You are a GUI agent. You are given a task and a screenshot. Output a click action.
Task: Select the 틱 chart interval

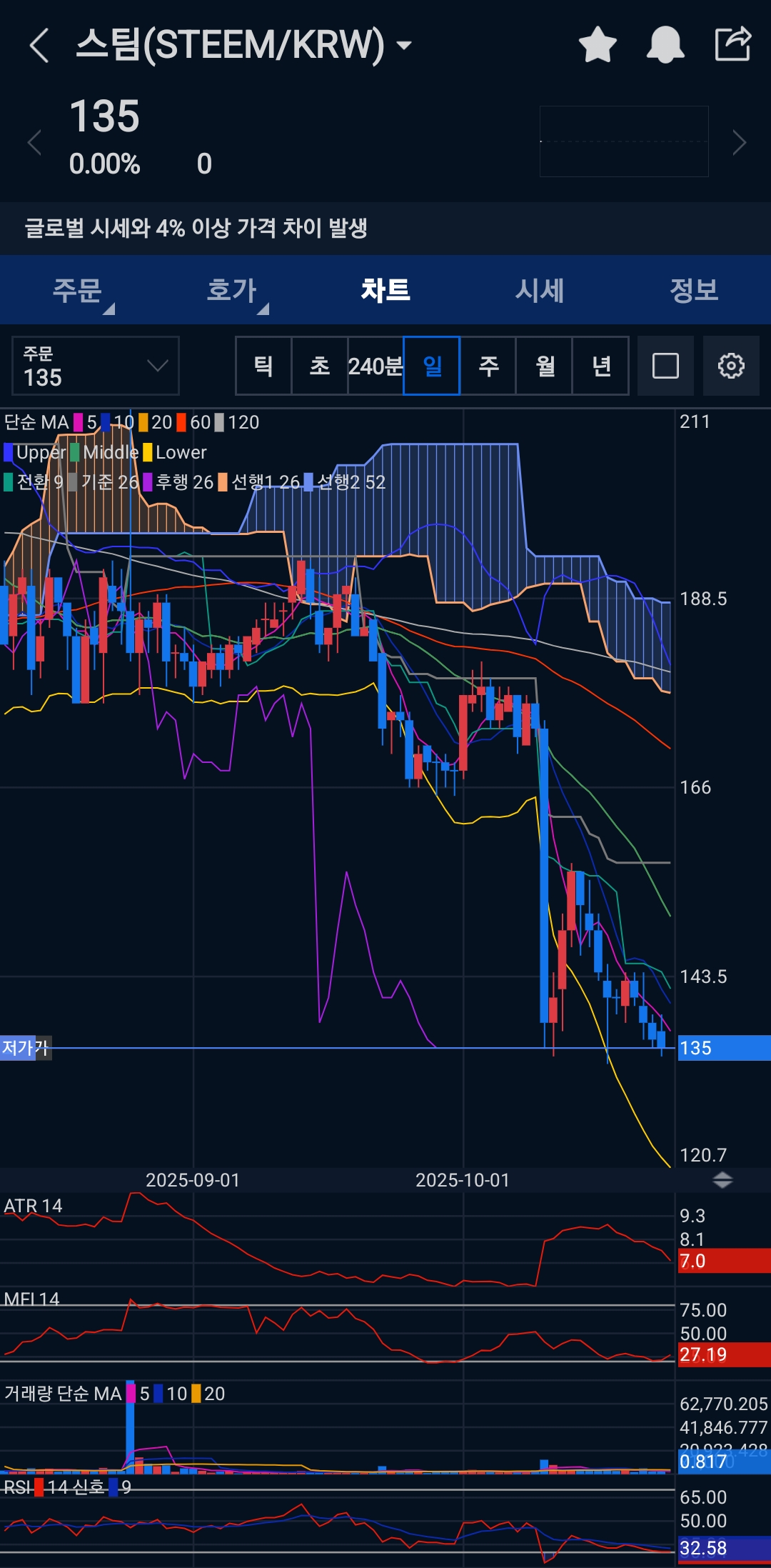coord(263,366)
